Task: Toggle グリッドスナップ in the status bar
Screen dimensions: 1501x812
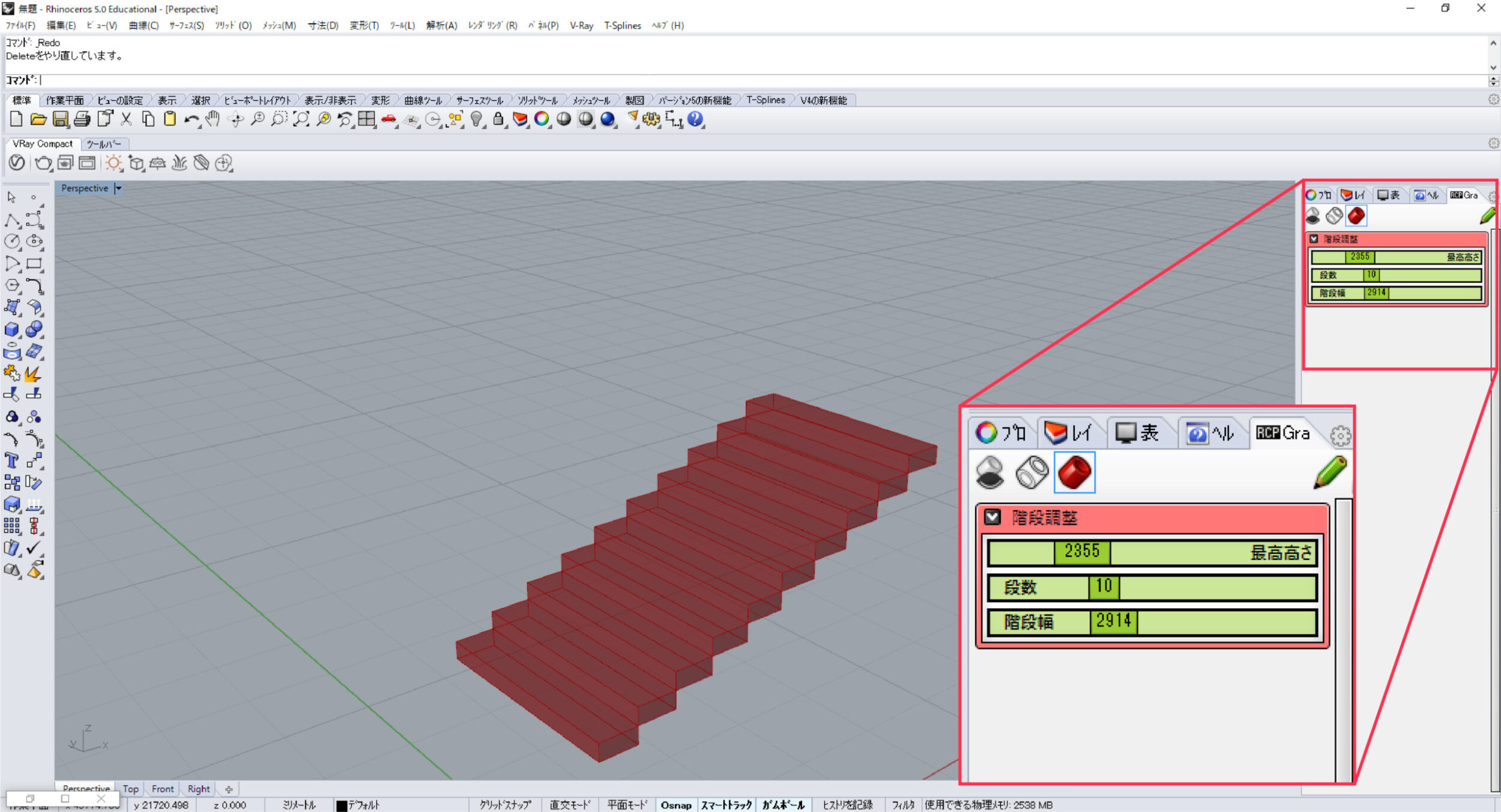Action: 505,805
